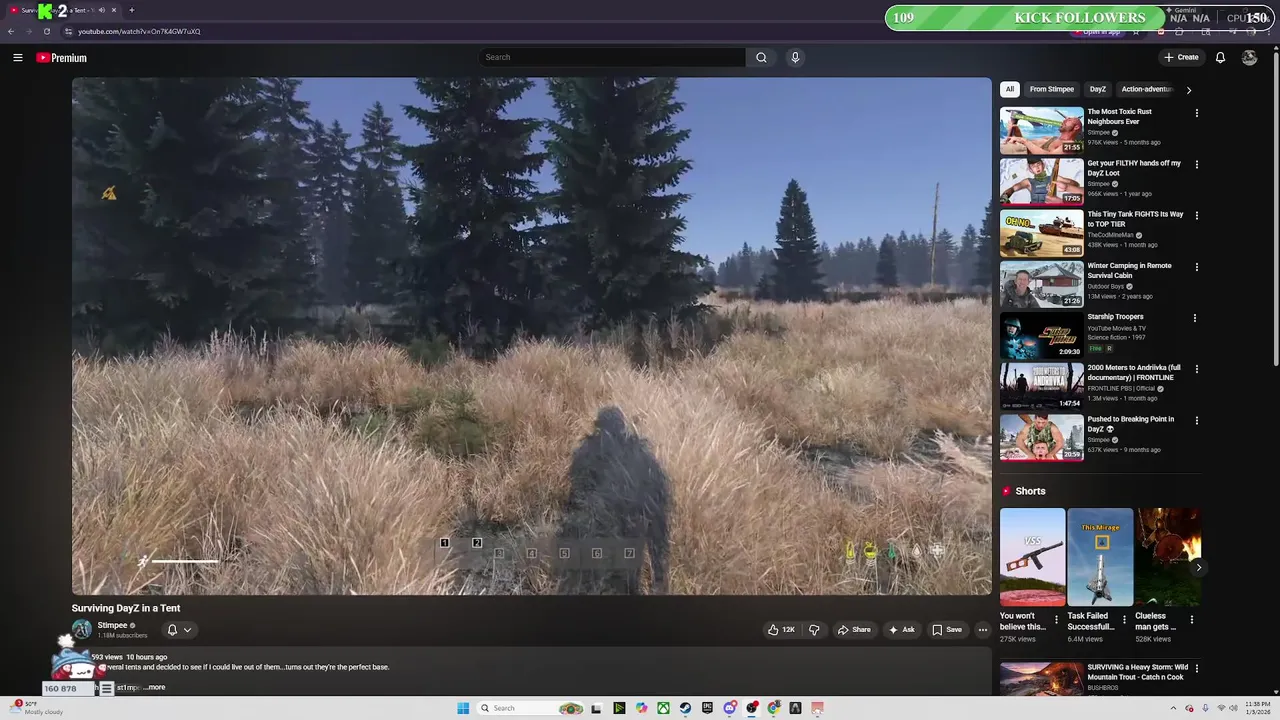Viewport: 1280px width, 720px height.
Task: Open the account avatar menu
Action: tap(1249, 57)
